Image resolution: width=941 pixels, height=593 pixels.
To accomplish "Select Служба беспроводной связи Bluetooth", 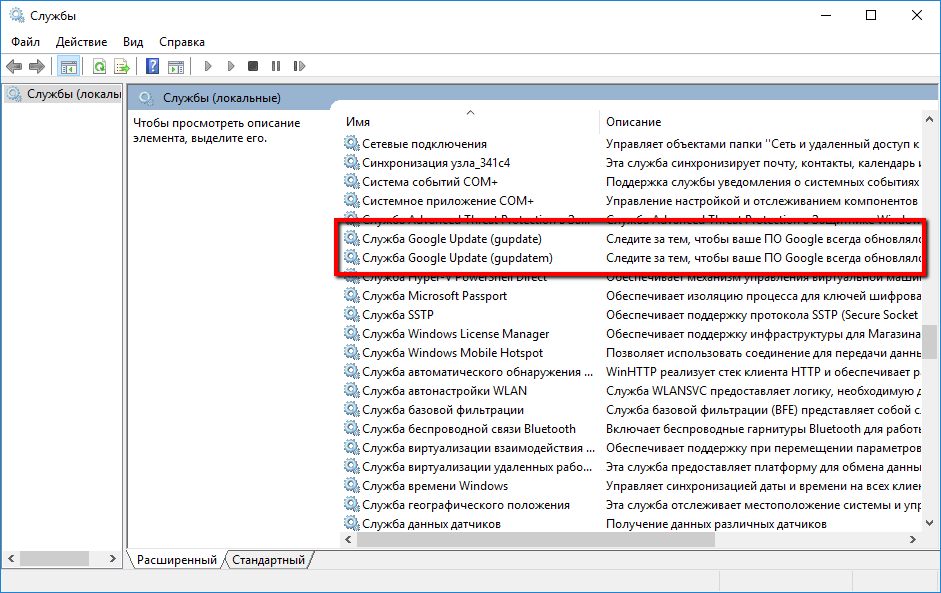I will tap(469, 429).
